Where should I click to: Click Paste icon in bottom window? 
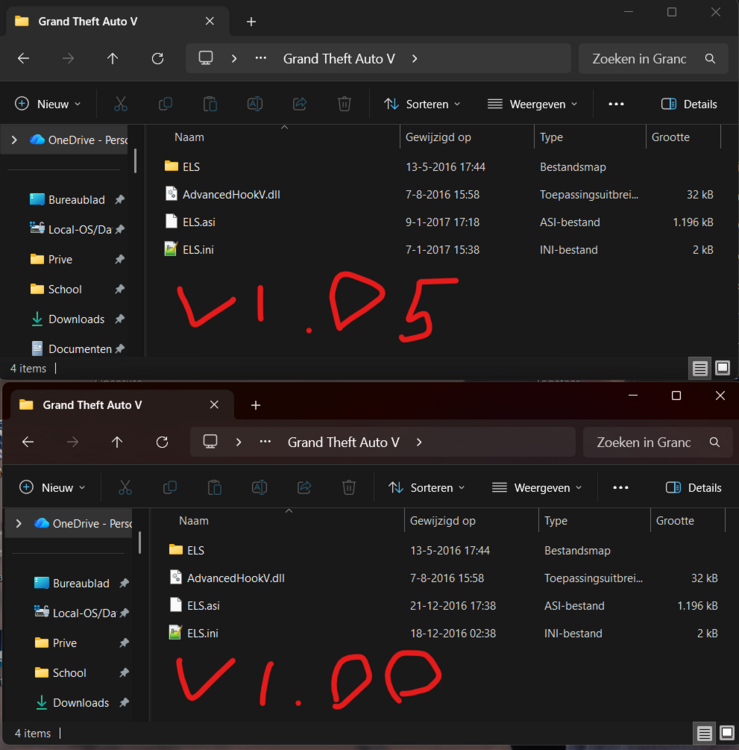tap(214, 487)
